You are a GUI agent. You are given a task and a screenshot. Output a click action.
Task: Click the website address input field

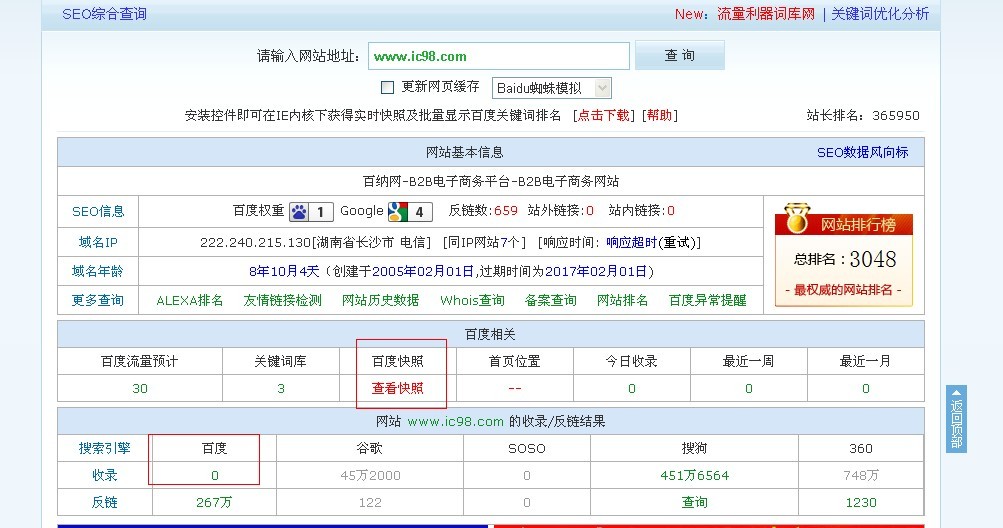[499, 56]
